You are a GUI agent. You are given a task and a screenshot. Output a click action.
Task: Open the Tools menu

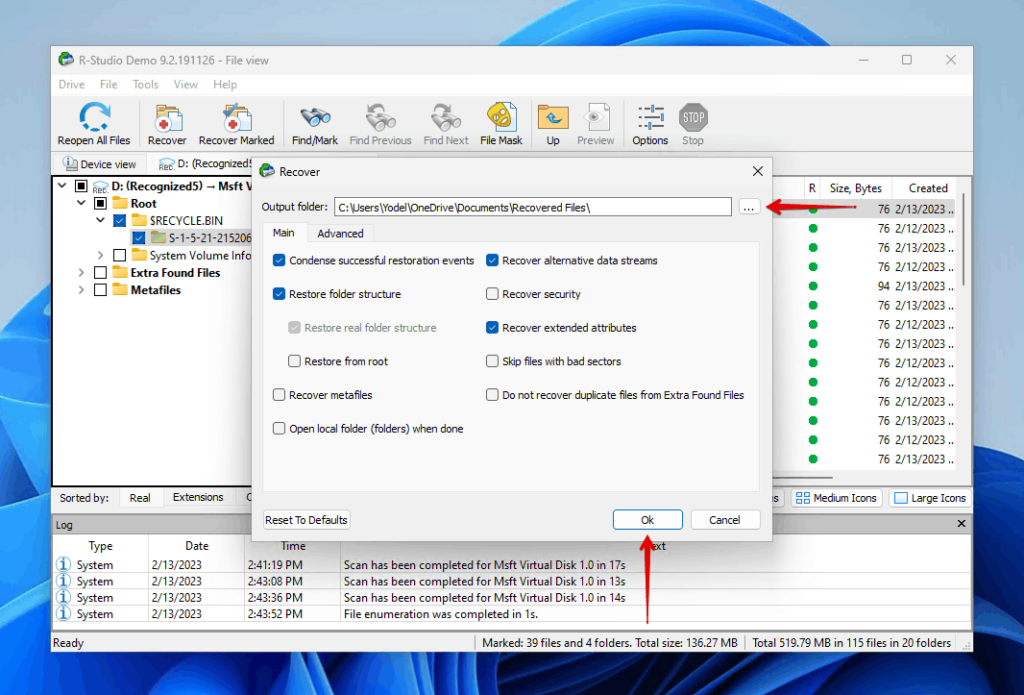click(x=145, y=84)
